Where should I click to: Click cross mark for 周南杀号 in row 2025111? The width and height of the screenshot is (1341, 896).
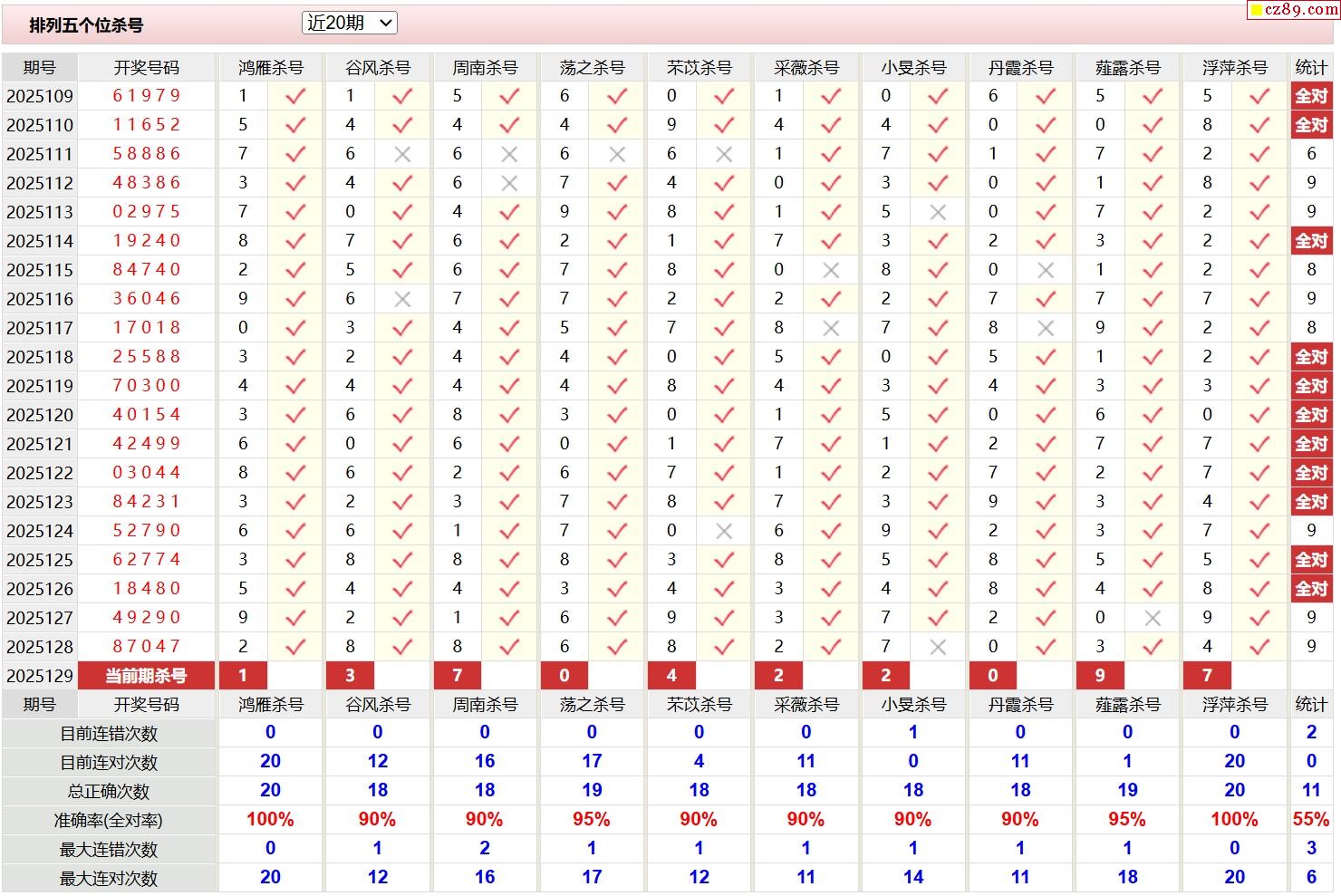coord(509,154)
